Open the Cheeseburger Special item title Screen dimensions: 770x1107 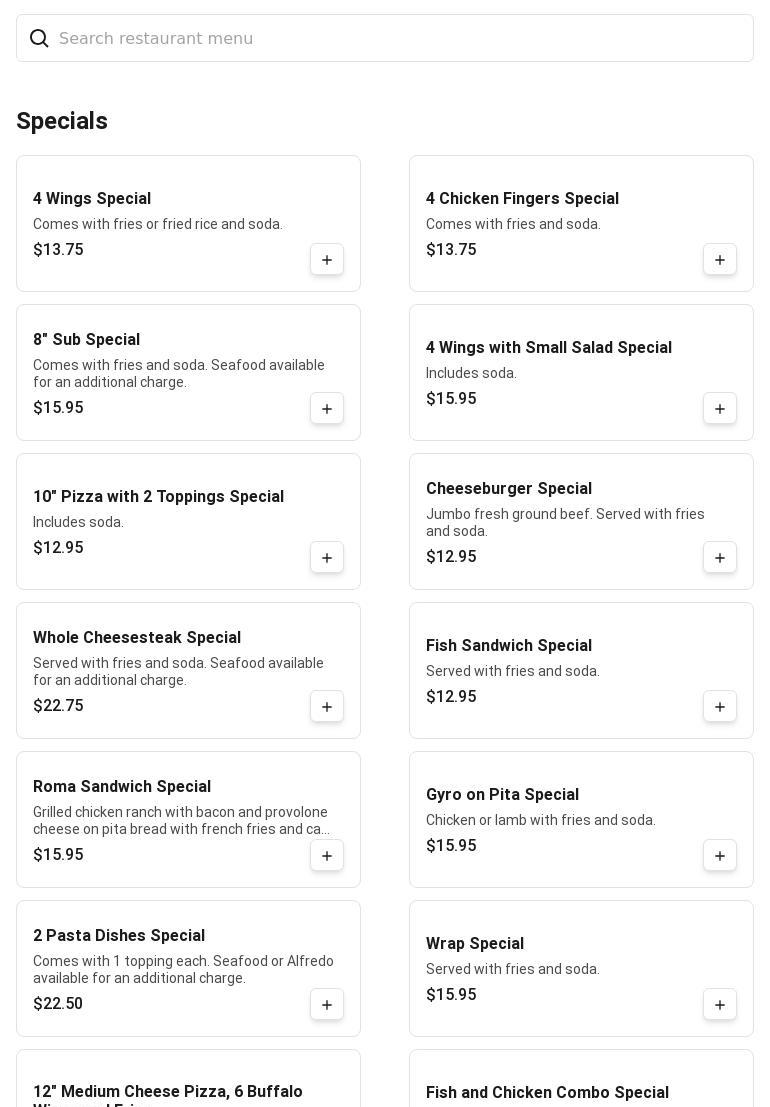pyautogui.click(x=509, y=489)
